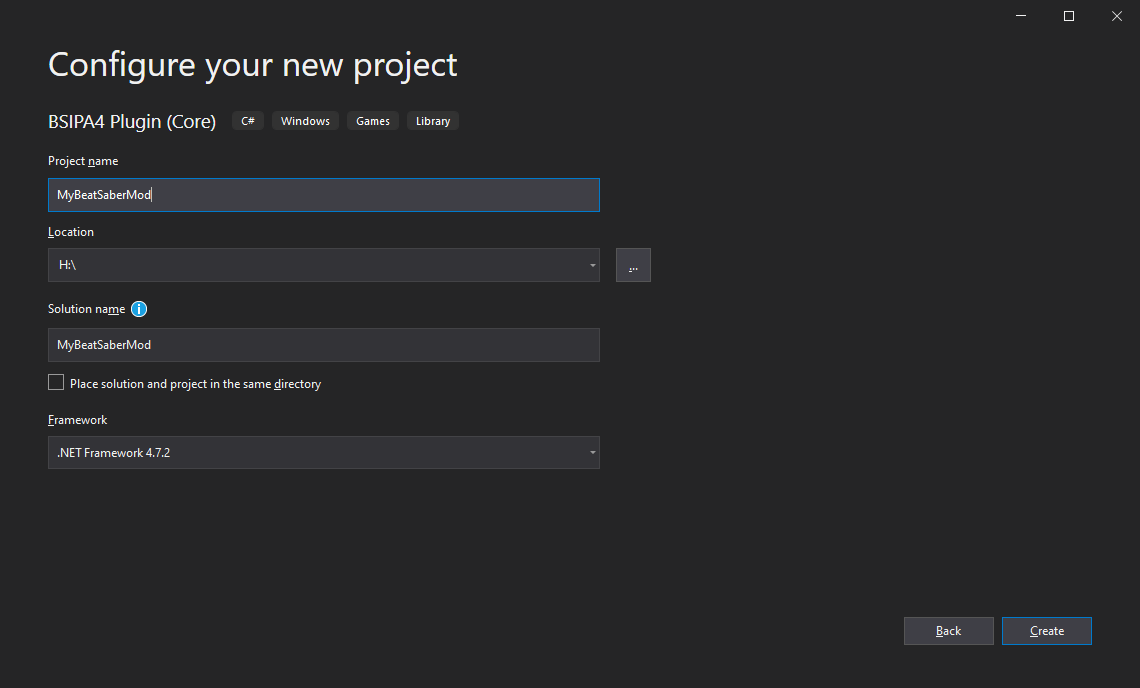Click the Configure your new project heading
1140x688 pixels.
(x=252, y=65)
